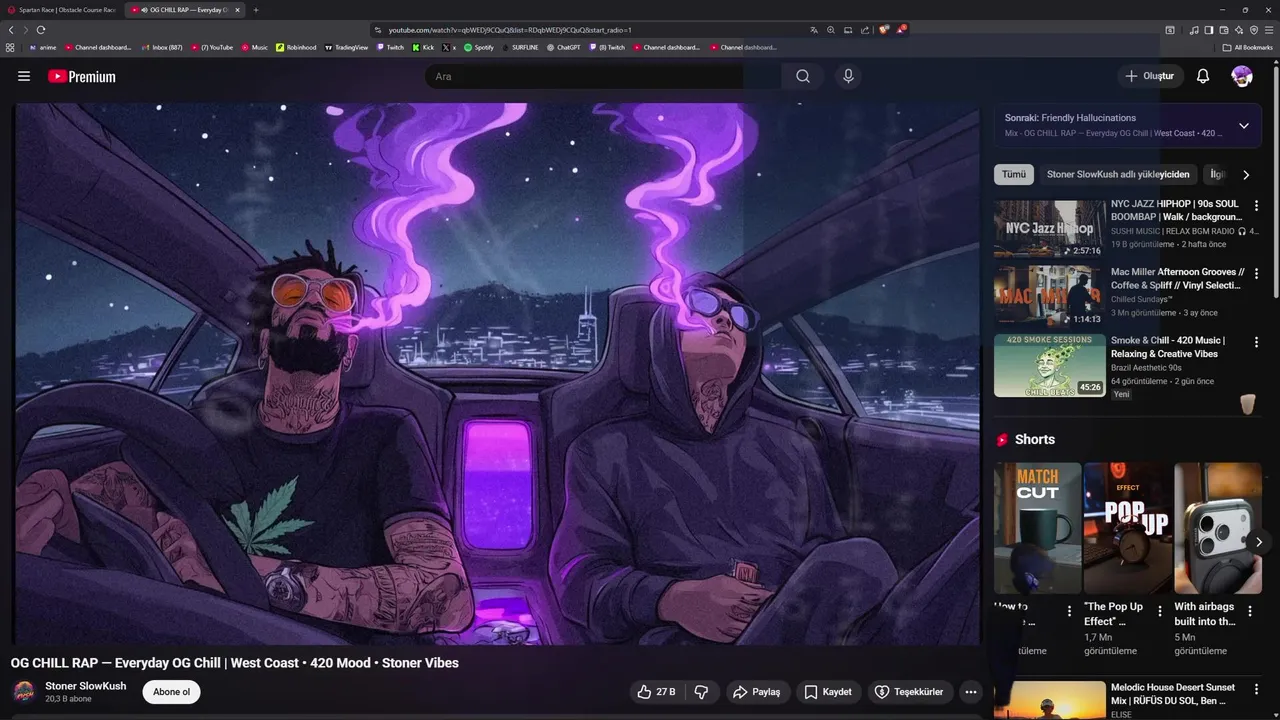Open the (7) YouTube bookmark
Screen dimensions: 1280x720
point(213,47)
